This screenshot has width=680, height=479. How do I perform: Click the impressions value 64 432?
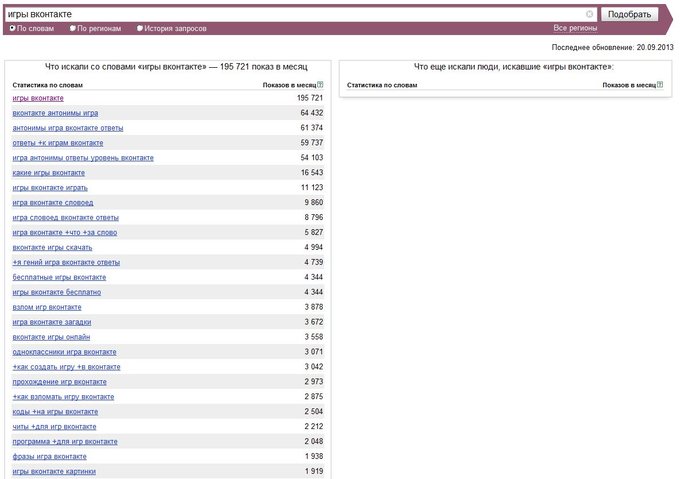tap(312, 113)
